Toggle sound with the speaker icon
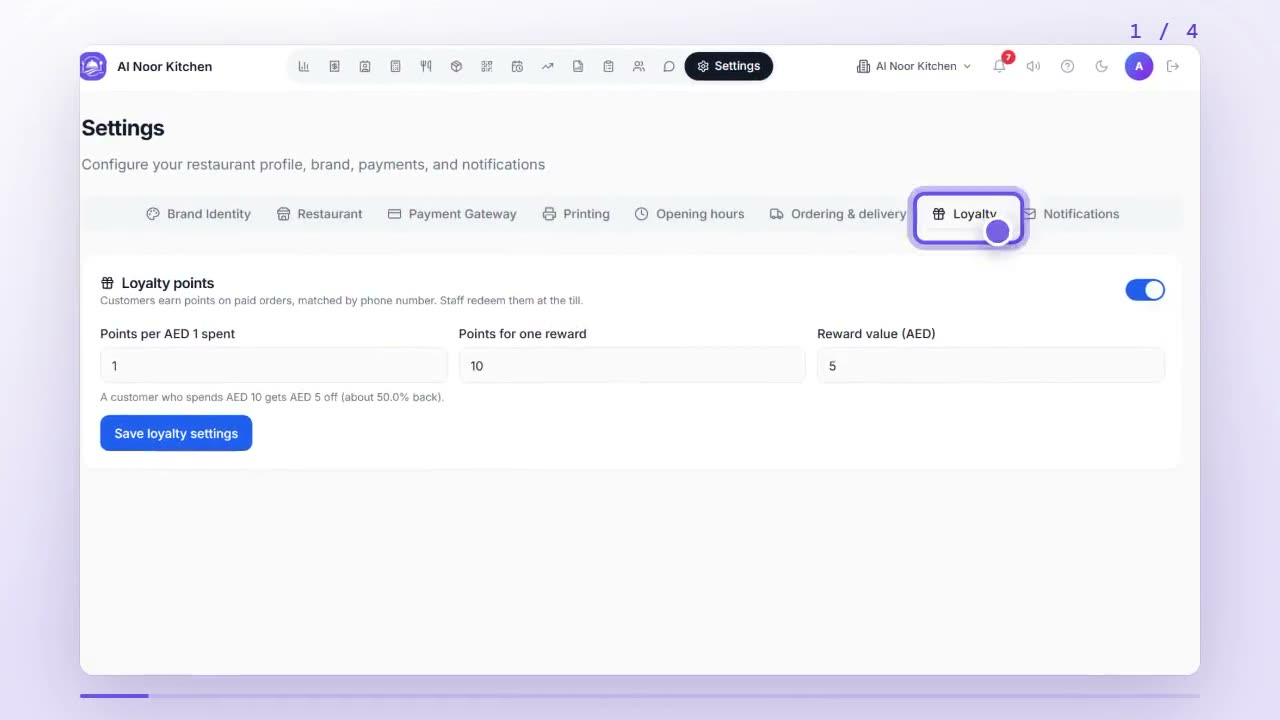Viewport: 1280px width, 720px height. point(1033,66)
